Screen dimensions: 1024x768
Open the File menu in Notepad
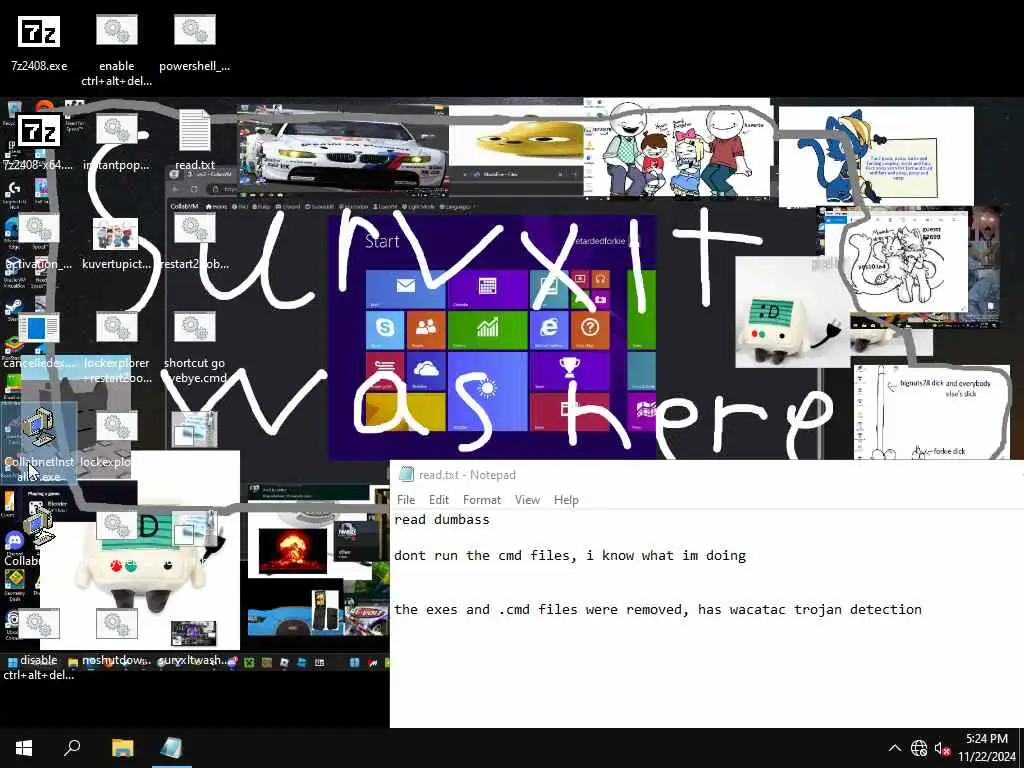coord(406,500)
